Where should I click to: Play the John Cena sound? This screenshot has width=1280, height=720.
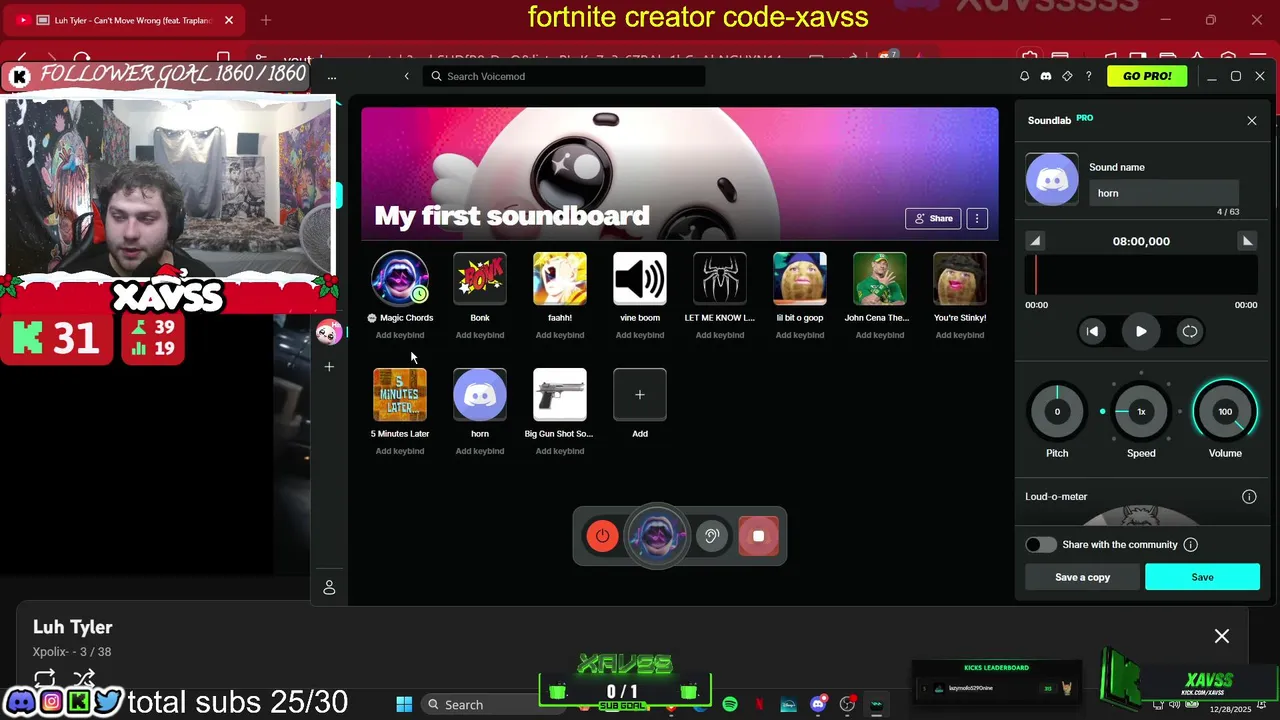tap(880, 278)
